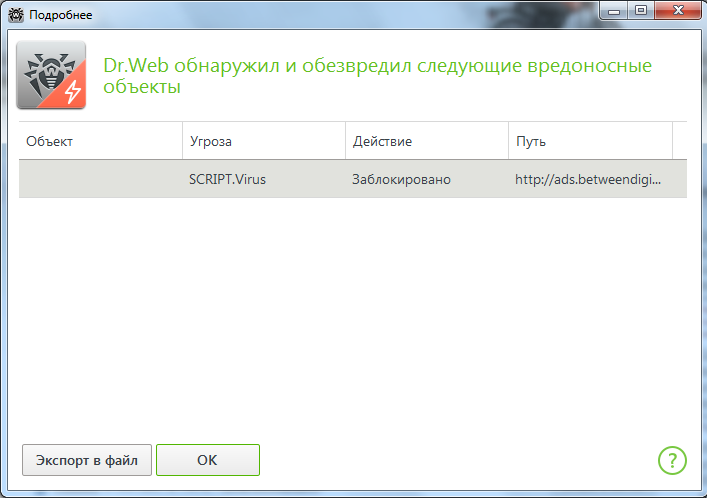707x500 pixels.
Task: Maximize the Подробнее window
Action: pyautogui.click(x=641, y=11)
